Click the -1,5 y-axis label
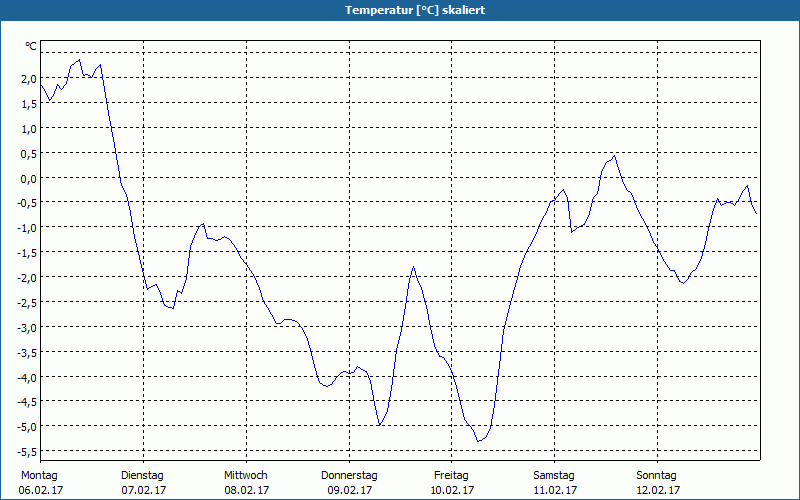800x500 pixels. (28, 253)
